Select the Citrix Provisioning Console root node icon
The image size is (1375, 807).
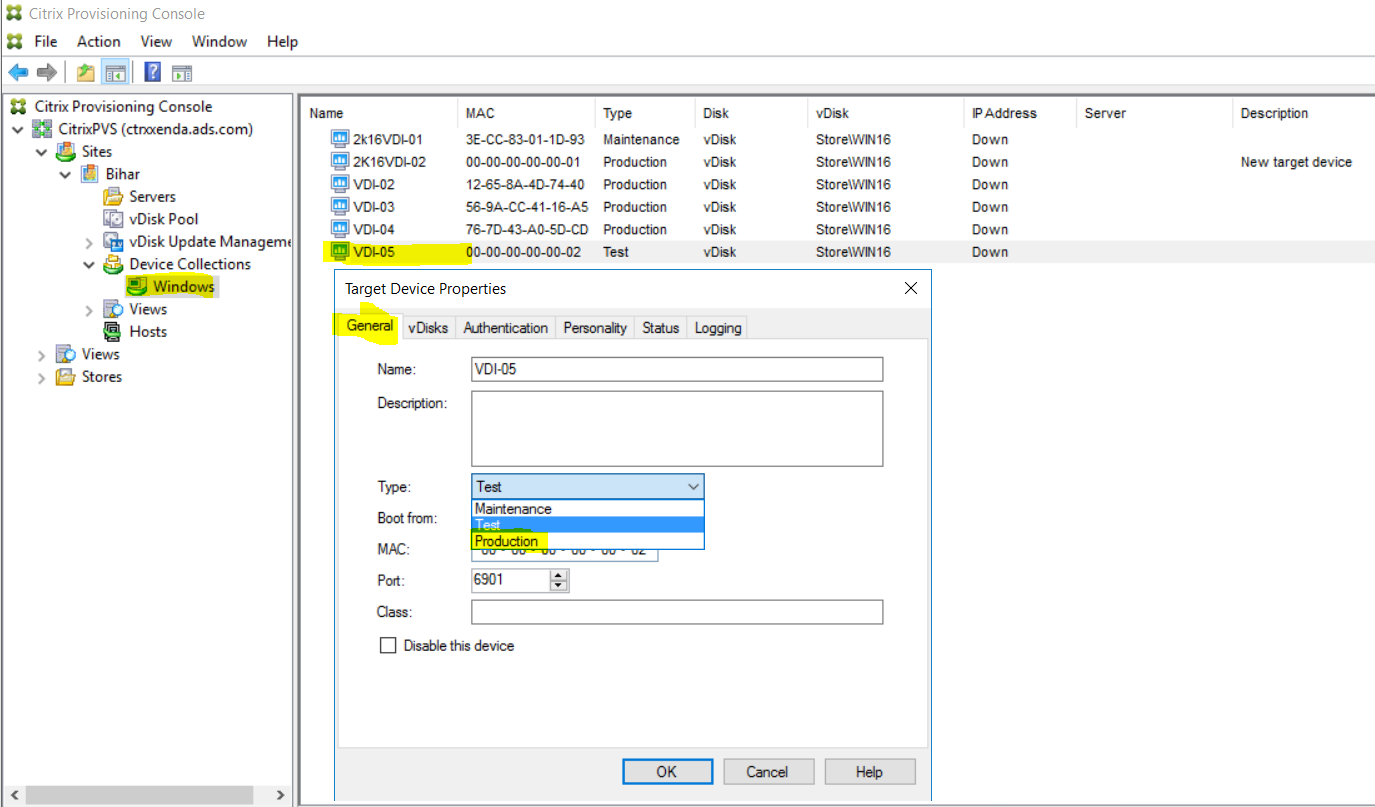(x=18, y=107)
